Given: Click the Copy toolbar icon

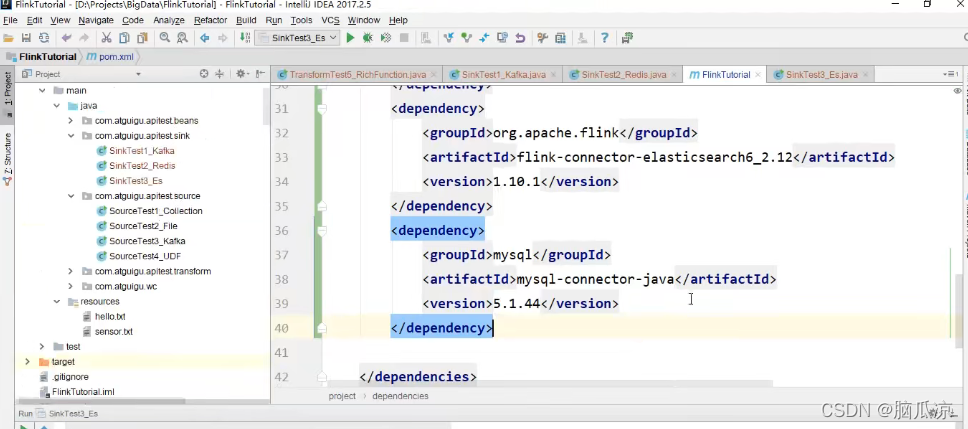Looking at the screenshot, I should coord(124,38).
